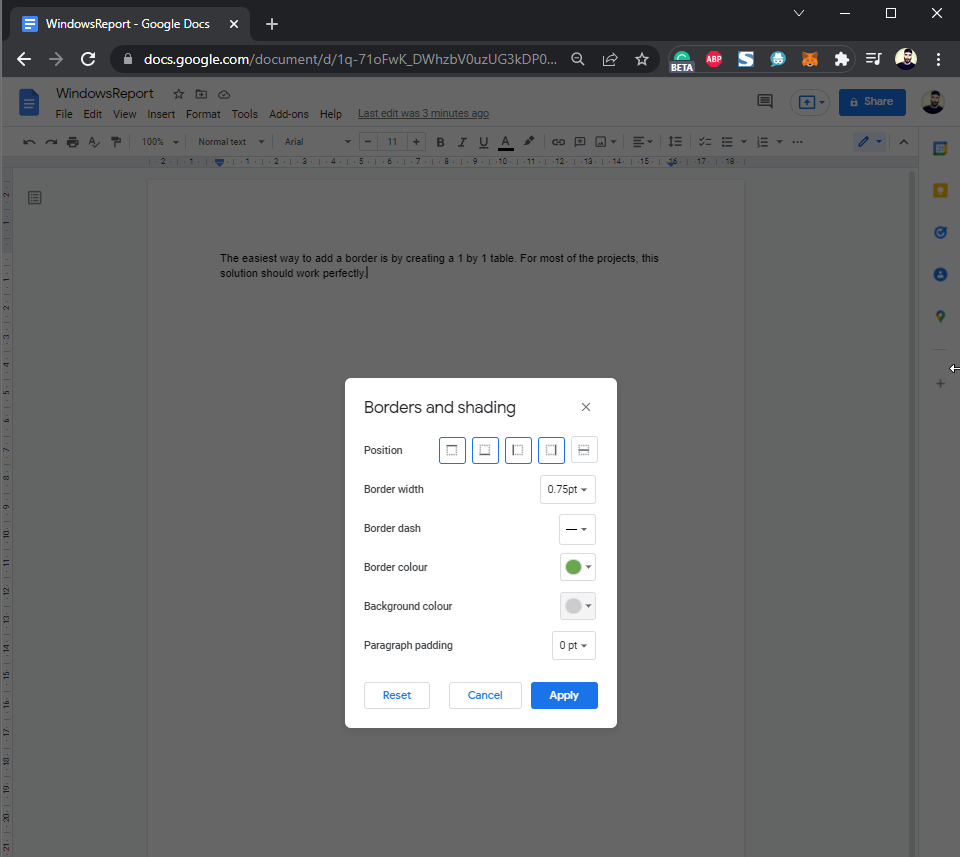
Task: Click the Insert link icon
Action: (558, 142)
